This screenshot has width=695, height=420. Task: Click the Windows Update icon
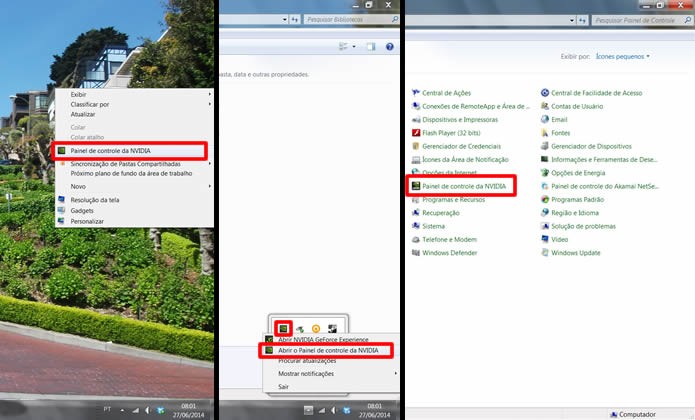(x=545, y=252)
